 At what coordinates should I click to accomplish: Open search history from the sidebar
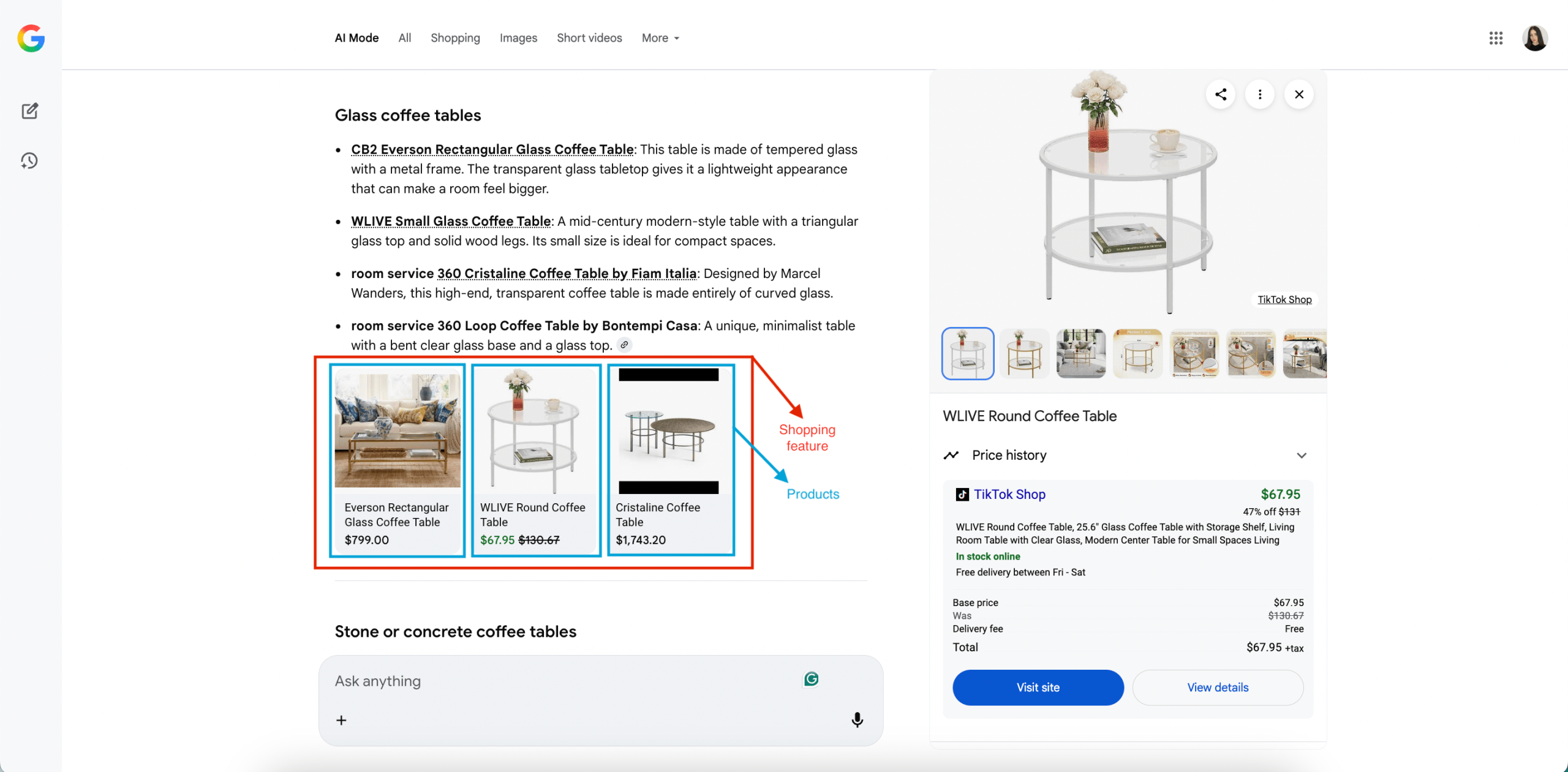click(x=29, y=160)
